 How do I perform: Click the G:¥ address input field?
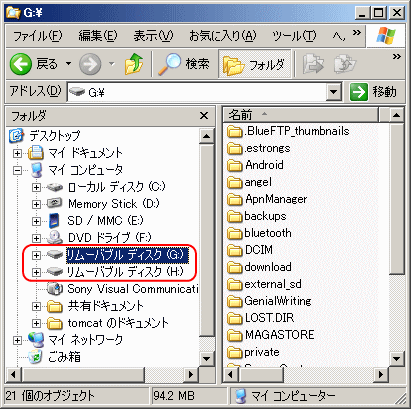(197, 92)
